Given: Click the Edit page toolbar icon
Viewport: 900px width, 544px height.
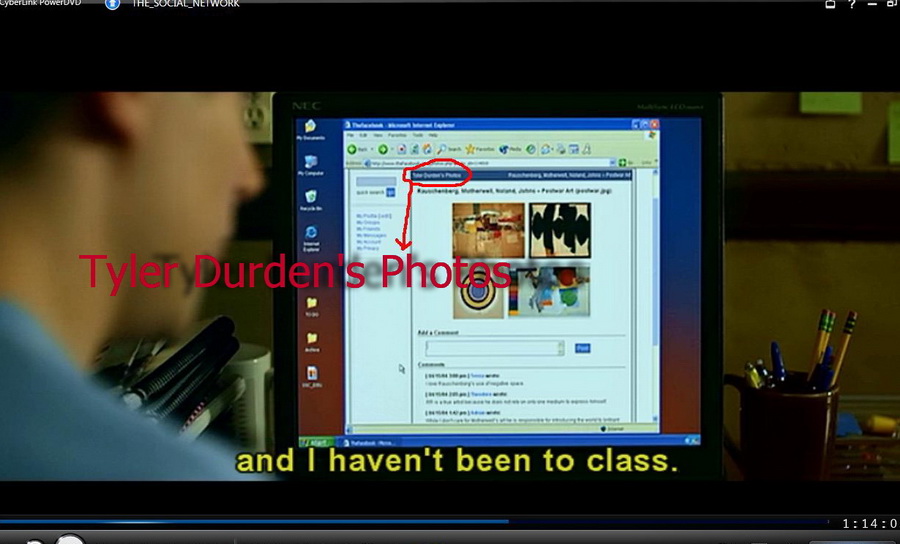Looking at the screenshot, I should pos(573,149).
